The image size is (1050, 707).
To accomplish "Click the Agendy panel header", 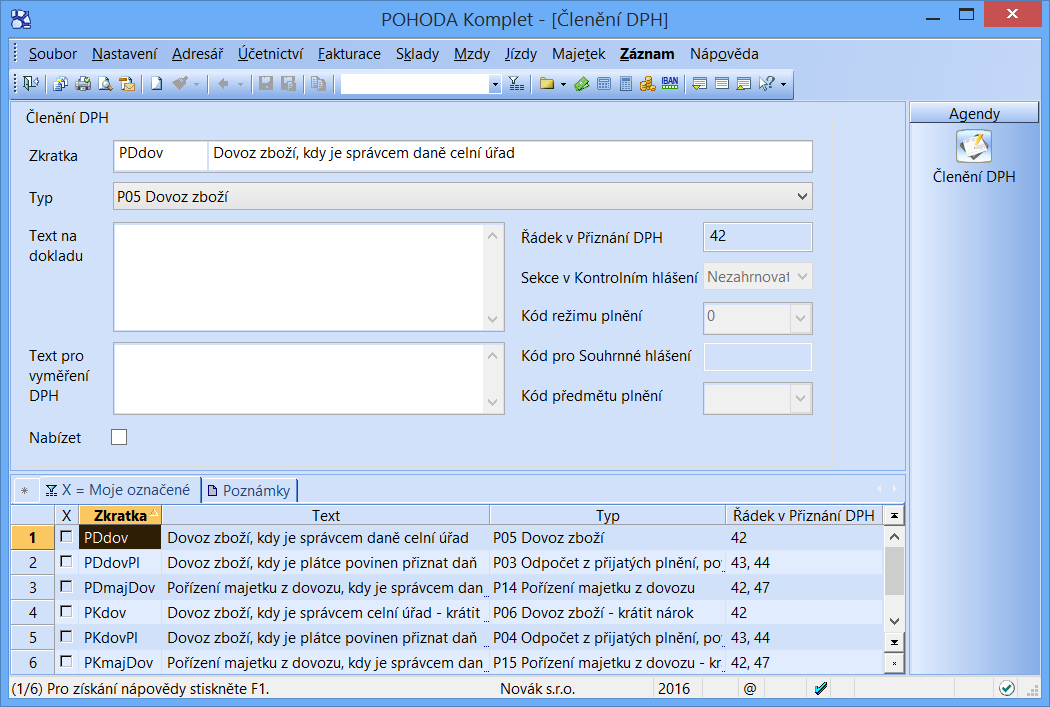I will coord(974,113).
